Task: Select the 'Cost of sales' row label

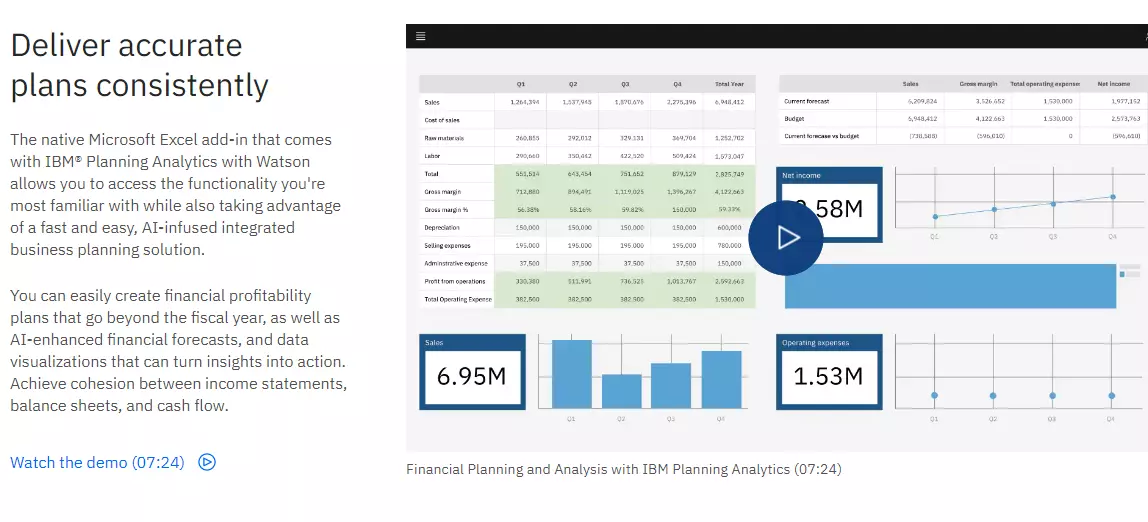Action: (441, 120)
